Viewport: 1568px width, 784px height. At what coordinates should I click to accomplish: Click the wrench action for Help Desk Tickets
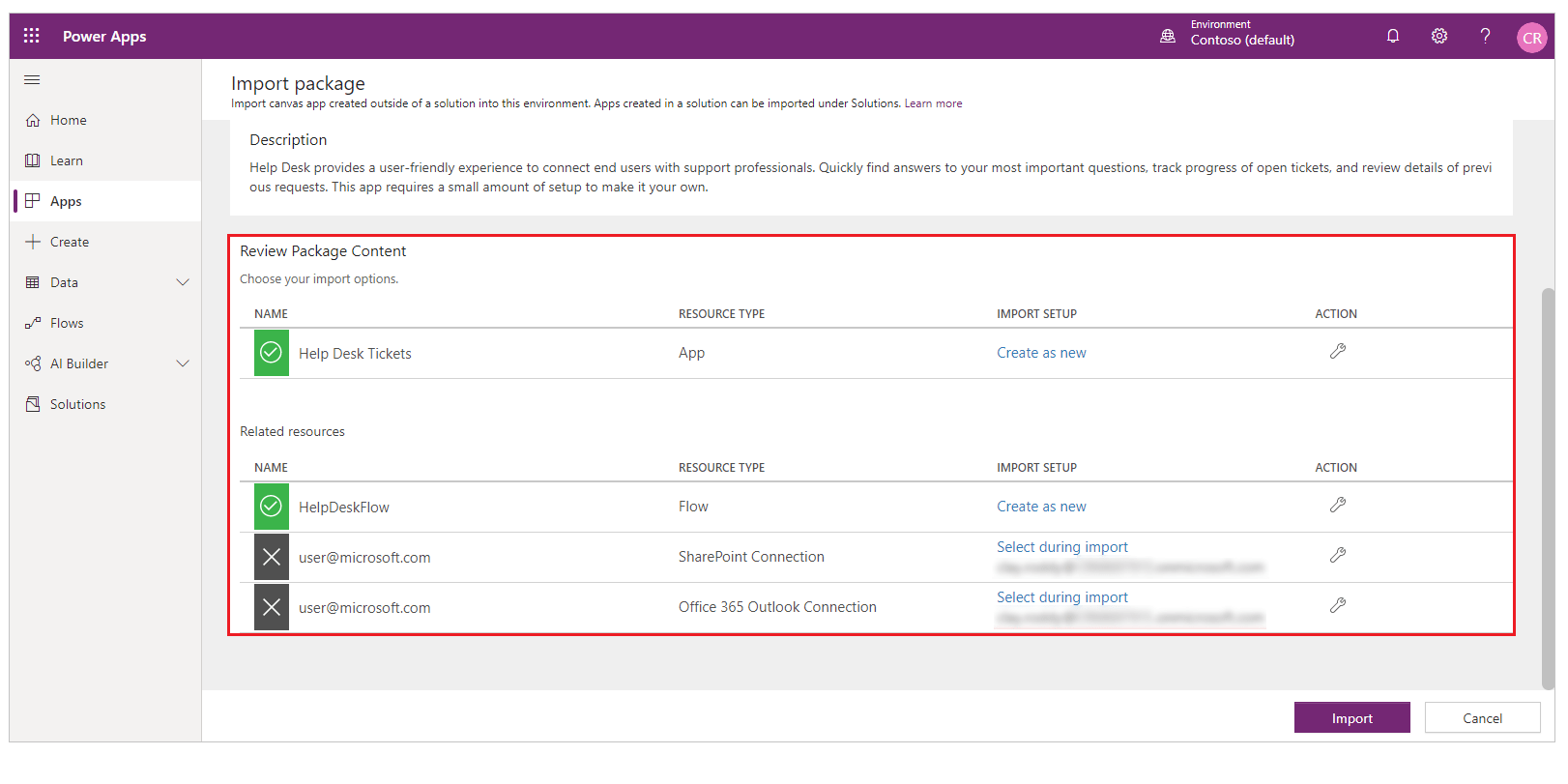pyautogui.click(x=1338, y=352)
